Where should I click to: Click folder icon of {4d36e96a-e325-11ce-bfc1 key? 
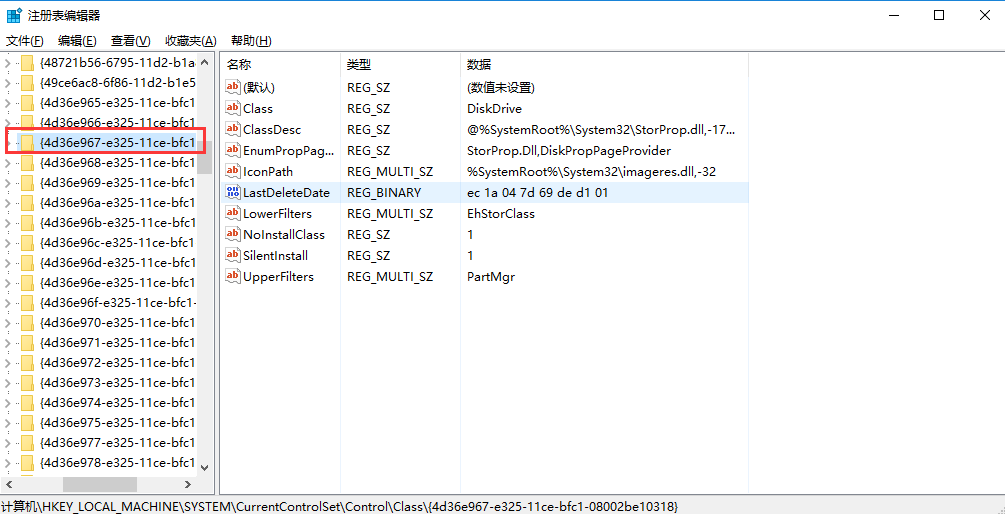pos(27,202)
